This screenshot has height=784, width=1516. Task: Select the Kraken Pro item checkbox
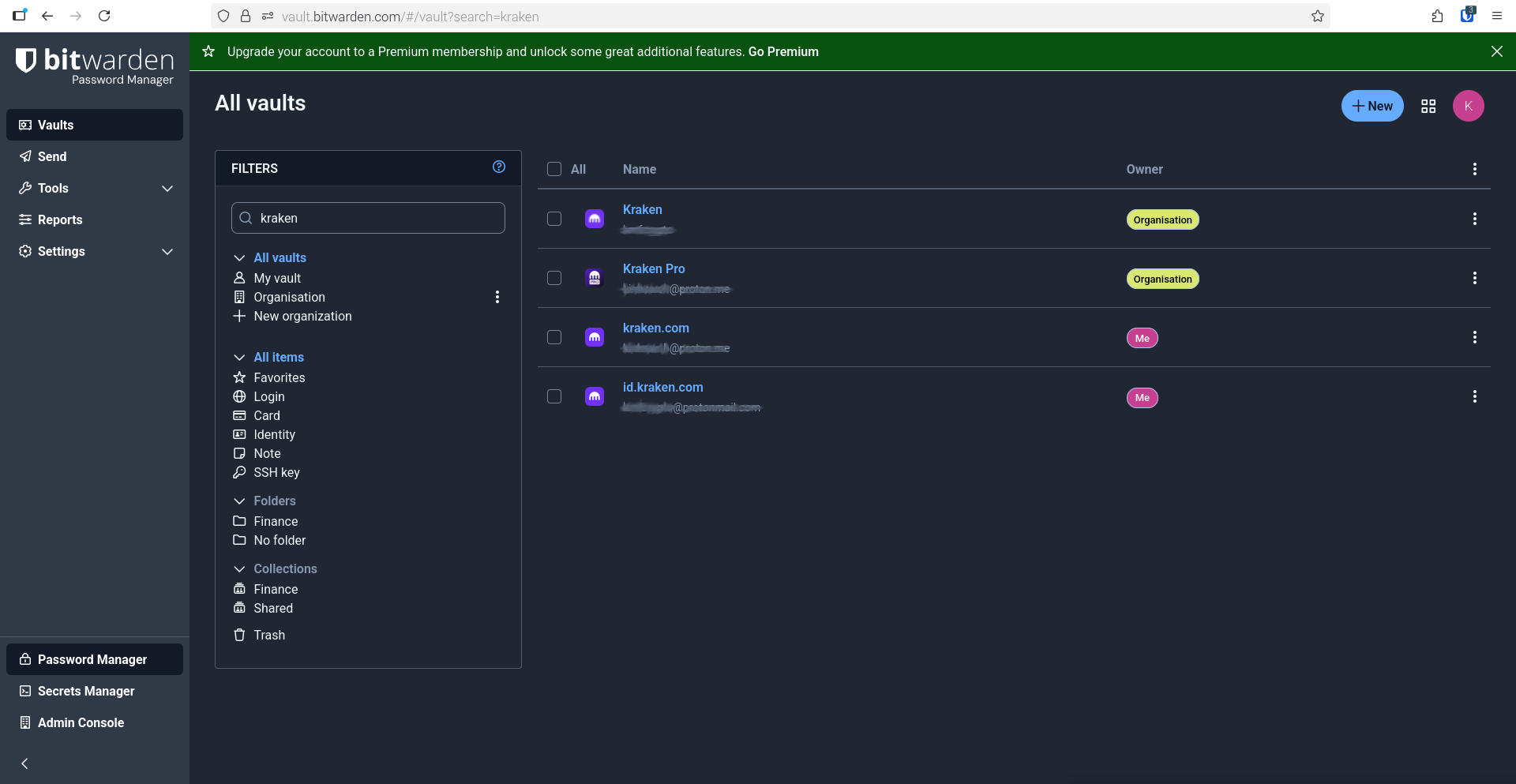pyautogui.click(x=554, y=278)
